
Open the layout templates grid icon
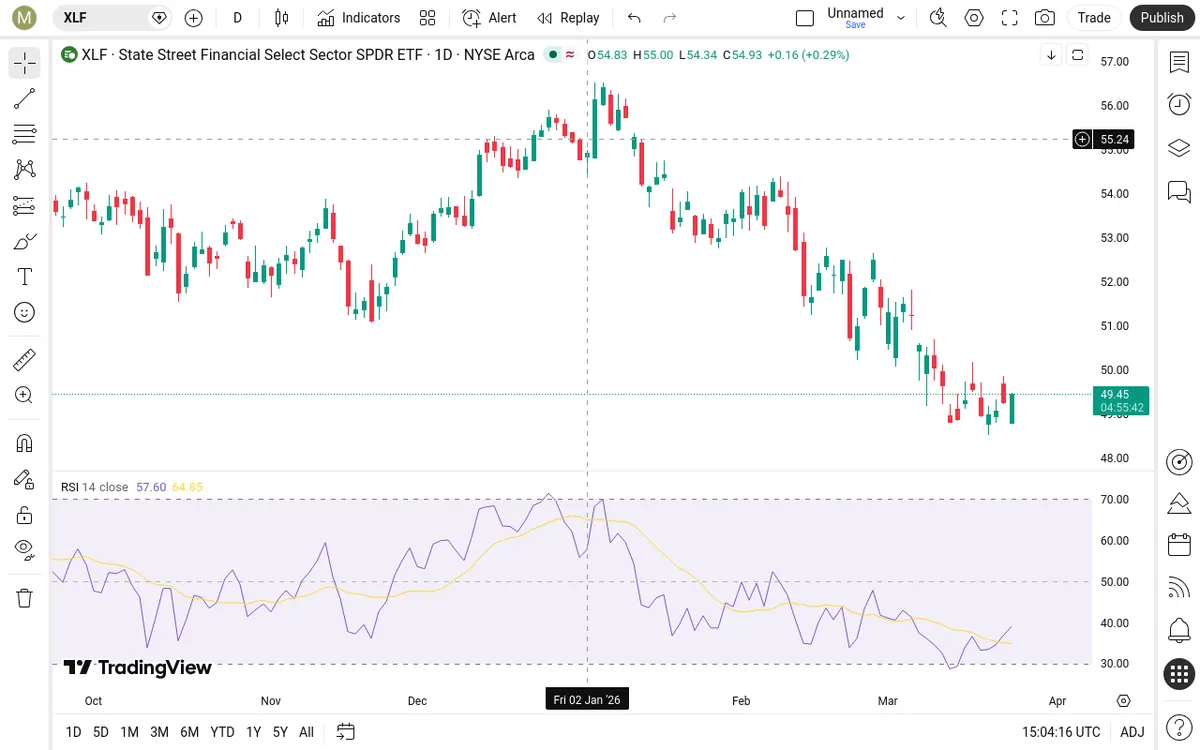[428, 18]
